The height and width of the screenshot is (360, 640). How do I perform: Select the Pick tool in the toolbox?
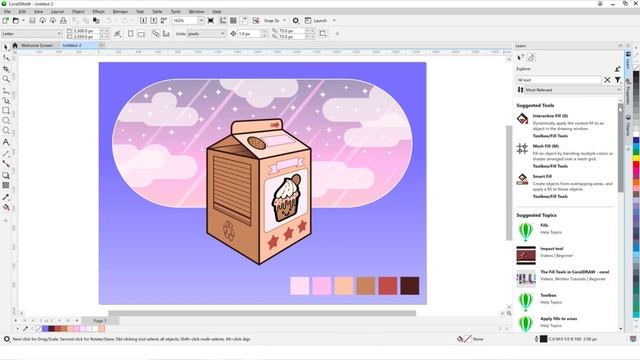pos(6,47)
